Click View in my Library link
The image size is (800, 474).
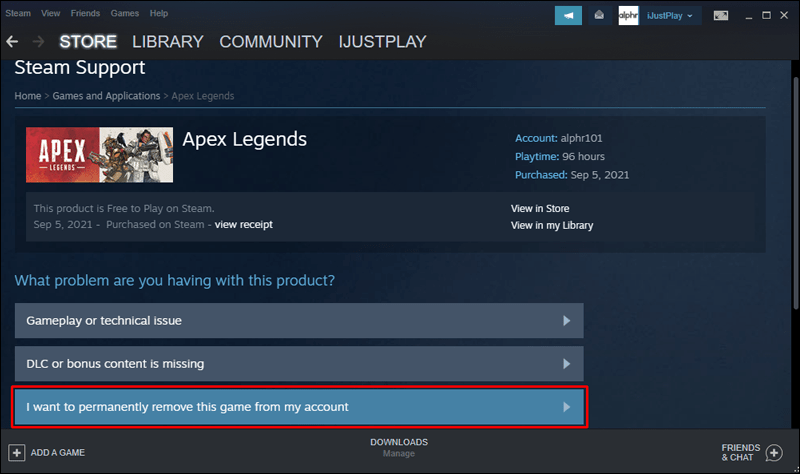(x=552, y=226)
